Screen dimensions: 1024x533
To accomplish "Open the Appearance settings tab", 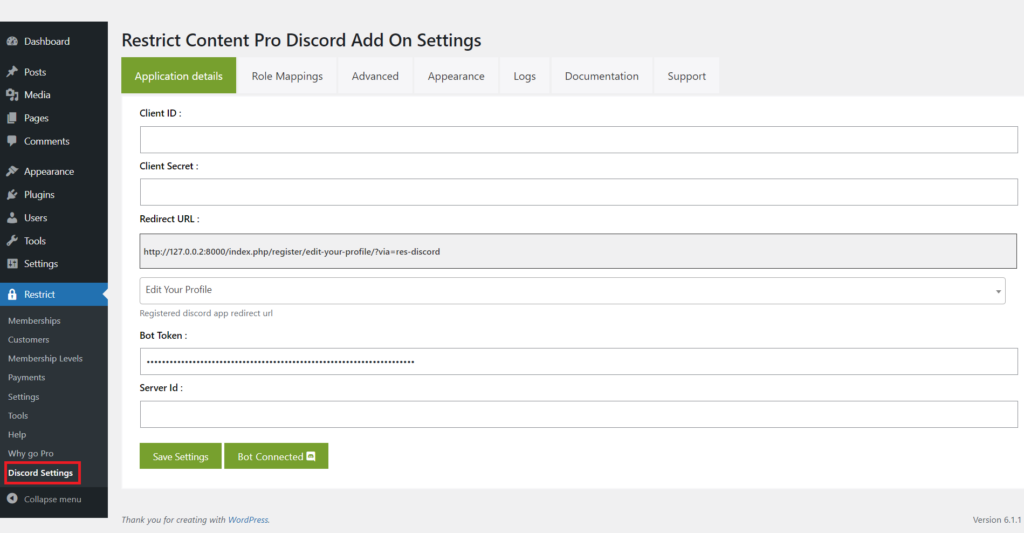I will [456, 76].
